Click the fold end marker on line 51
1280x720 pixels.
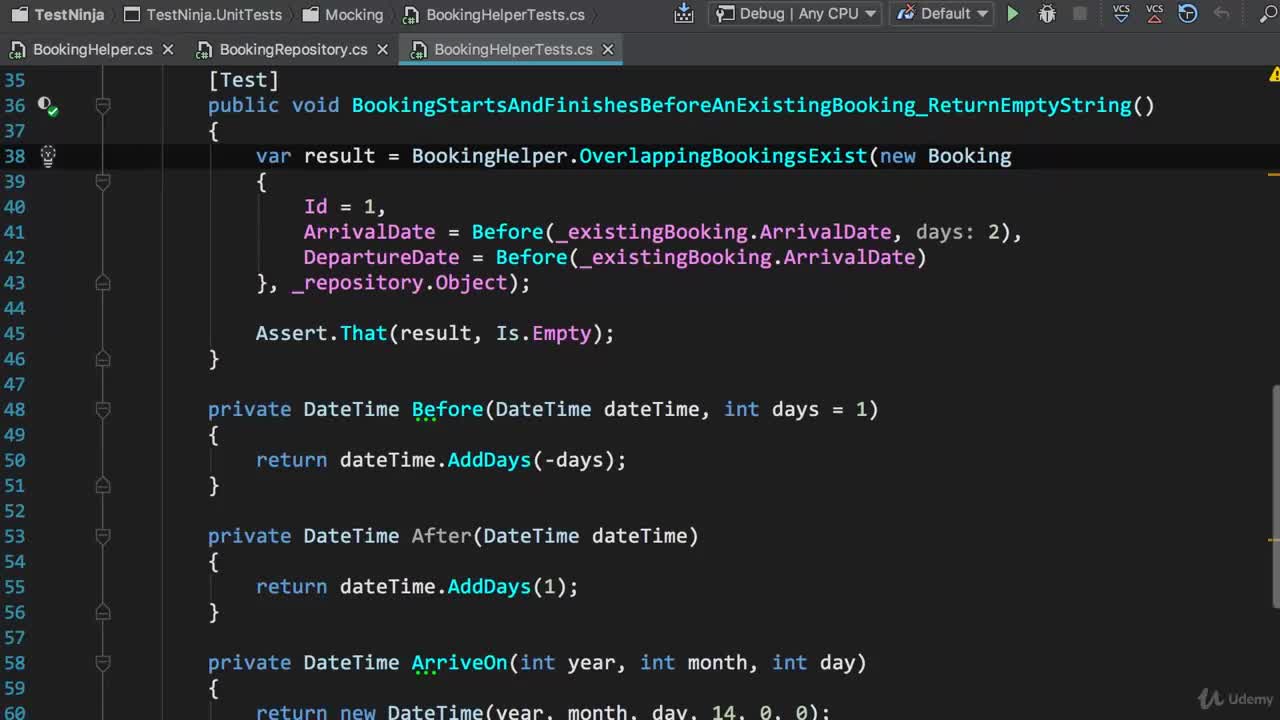click(x=102, y=485)
